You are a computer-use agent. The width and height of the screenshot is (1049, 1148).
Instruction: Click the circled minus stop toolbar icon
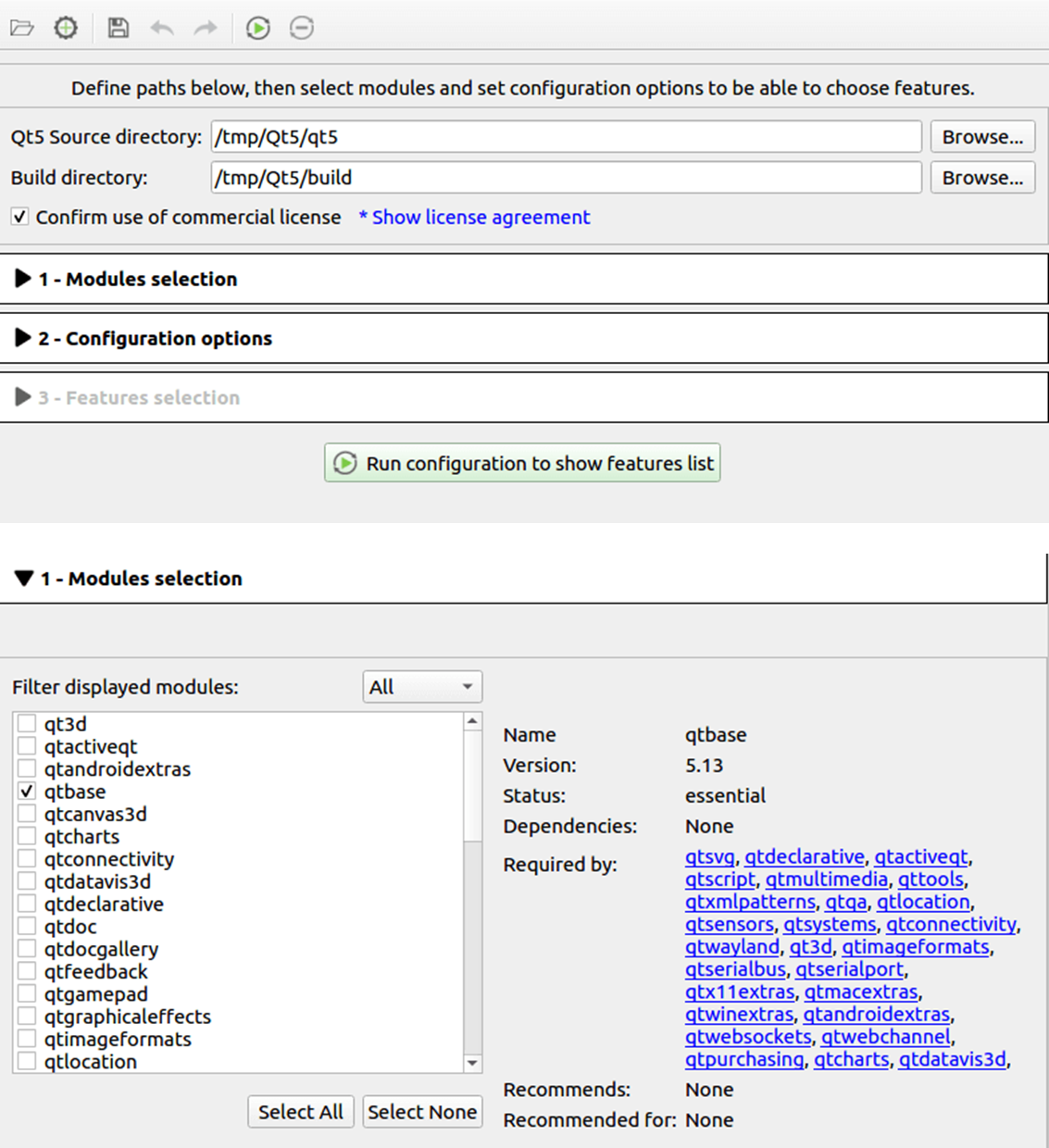tap(300, 28)
